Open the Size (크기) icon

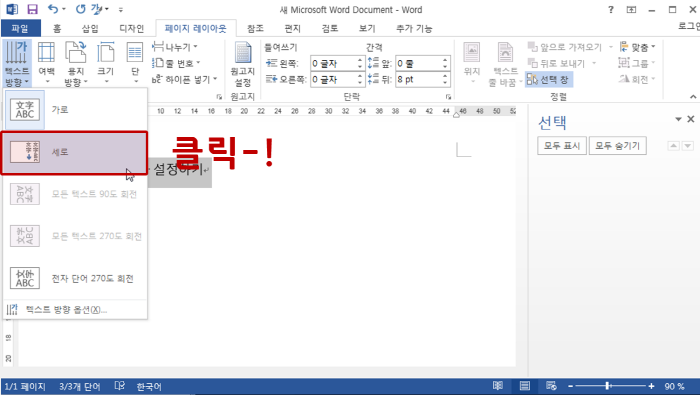pos(106,63)
